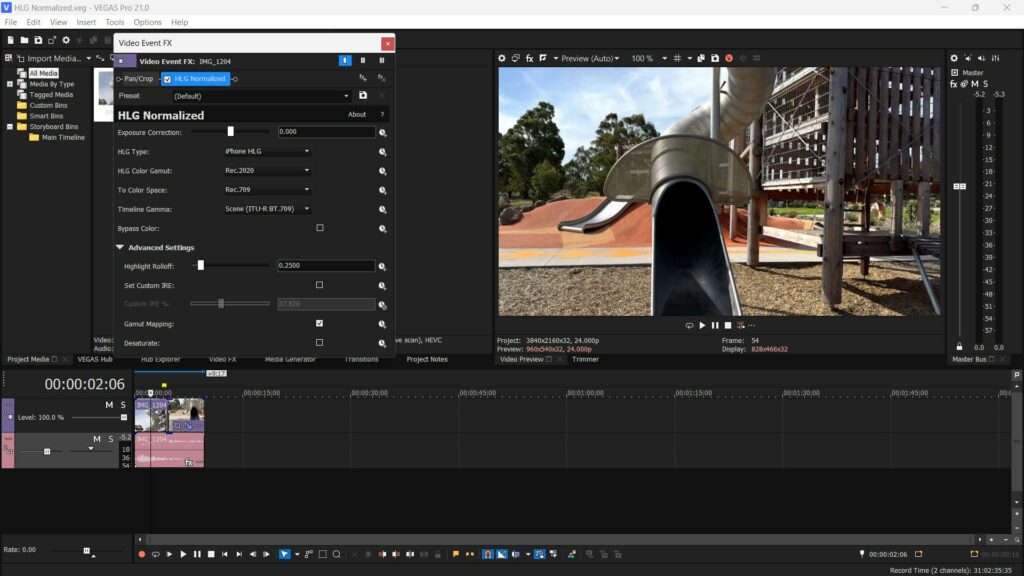Enable the Set Custom IRE checkbox
This screenshot has width=1024, height=576.
pos(320,285)
